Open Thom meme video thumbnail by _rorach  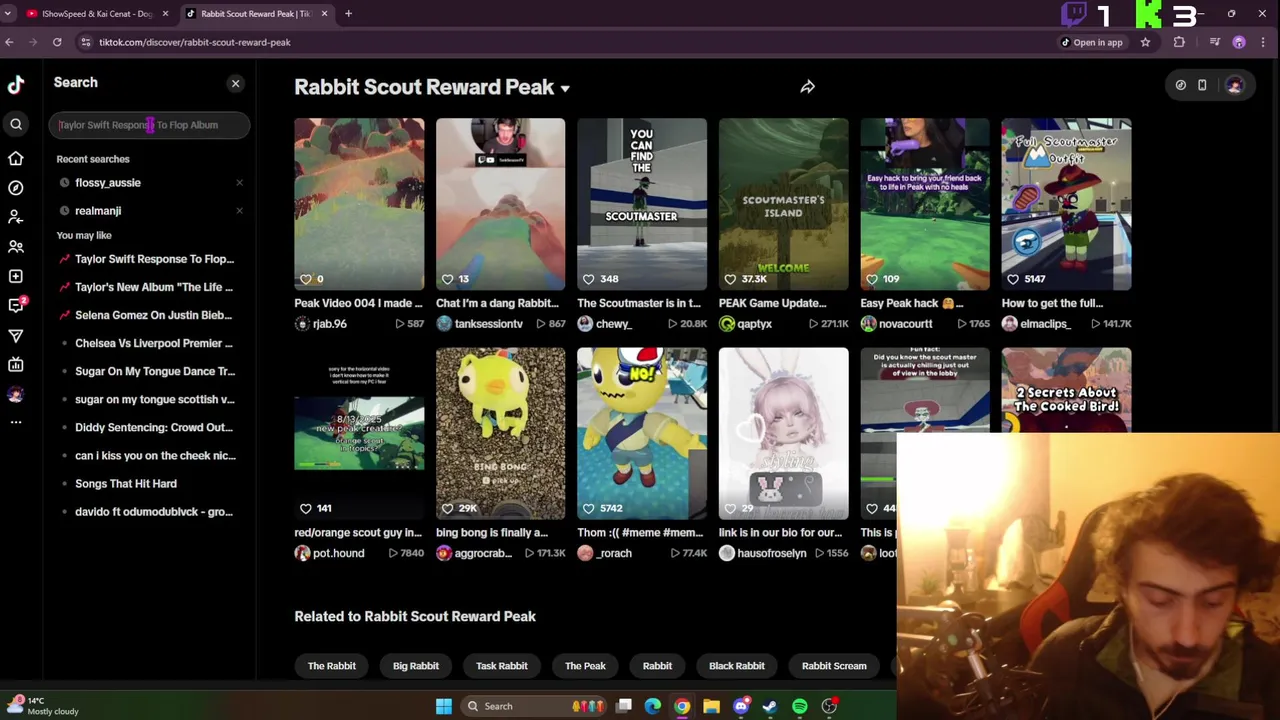point(642,433)
